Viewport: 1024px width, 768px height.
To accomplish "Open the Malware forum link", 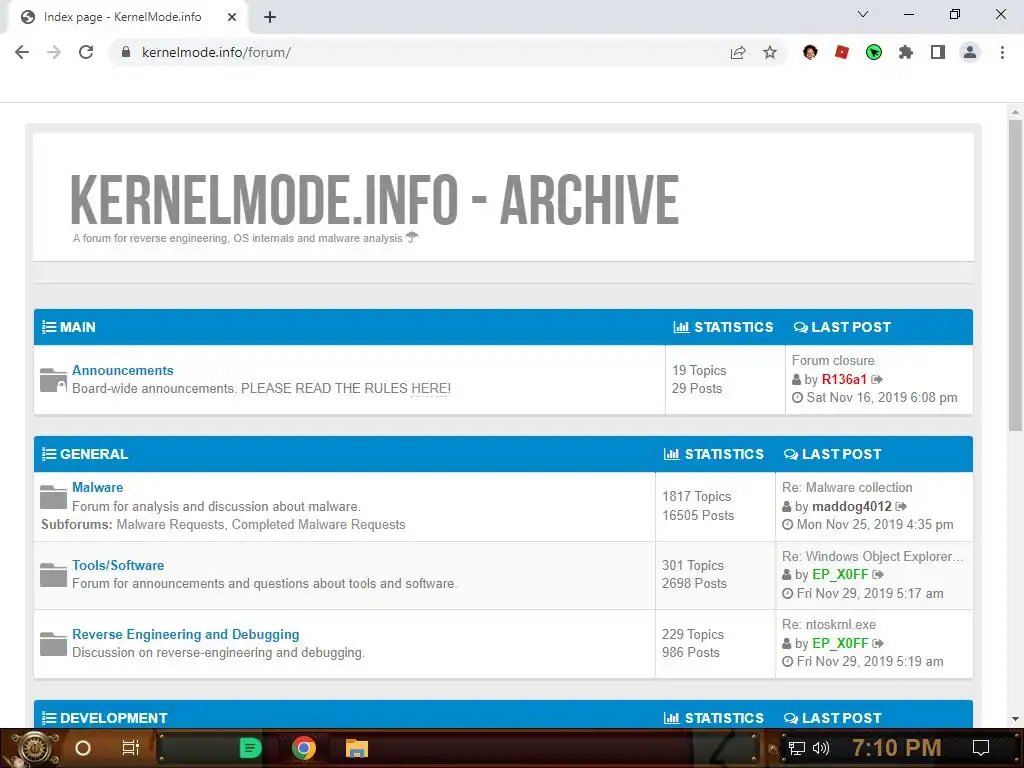I will tap(97, 487).
